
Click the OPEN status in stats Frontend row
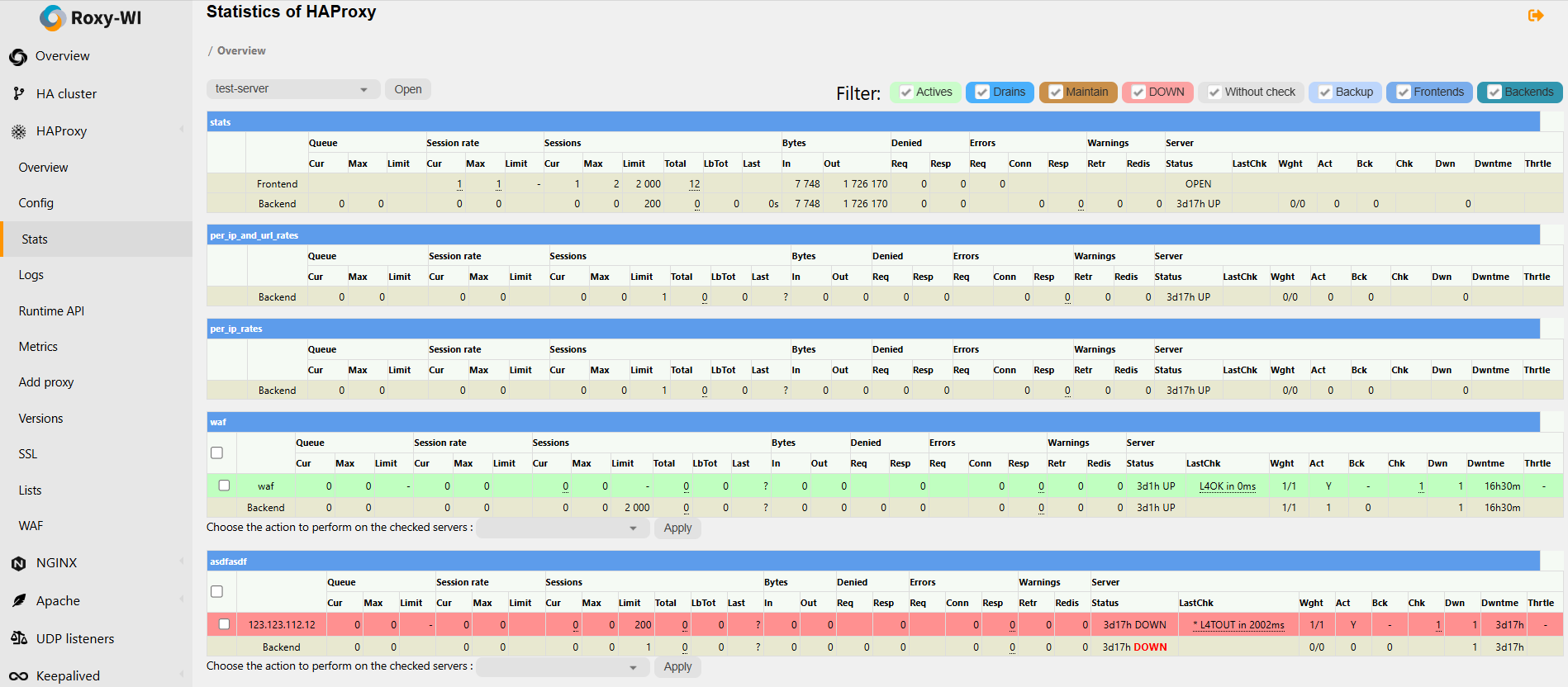click(x=1198, y=184)
